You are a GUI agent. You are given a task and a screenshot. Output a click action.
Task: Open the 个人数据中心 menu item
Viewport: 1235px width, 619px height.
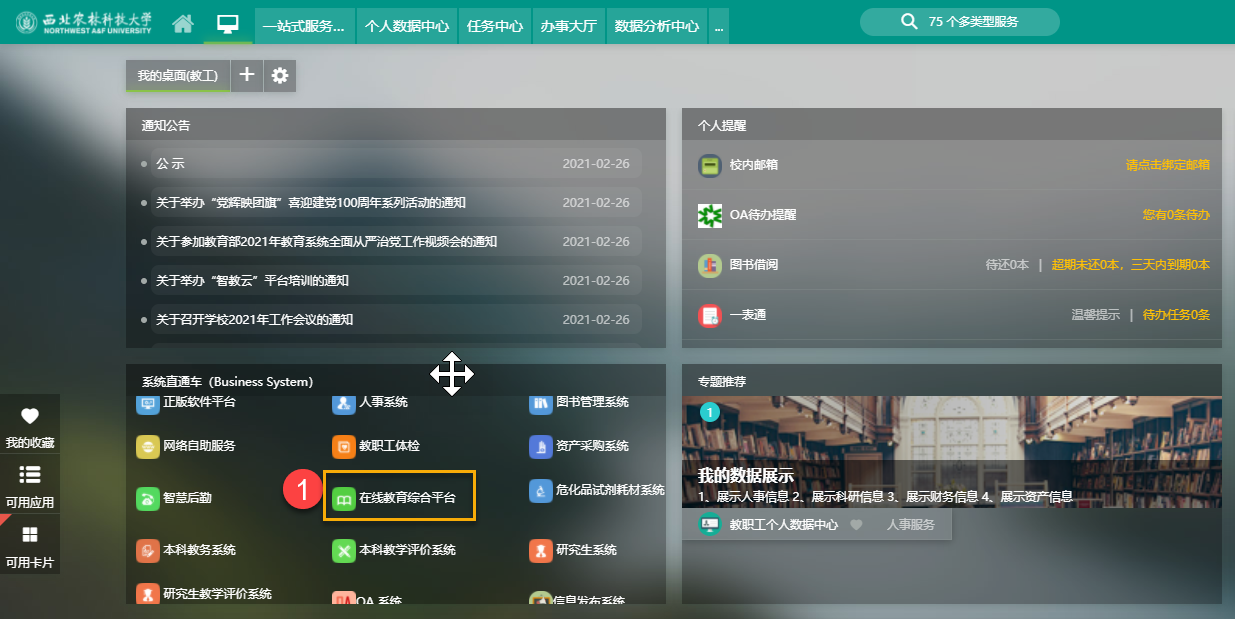tap(407, 26)
